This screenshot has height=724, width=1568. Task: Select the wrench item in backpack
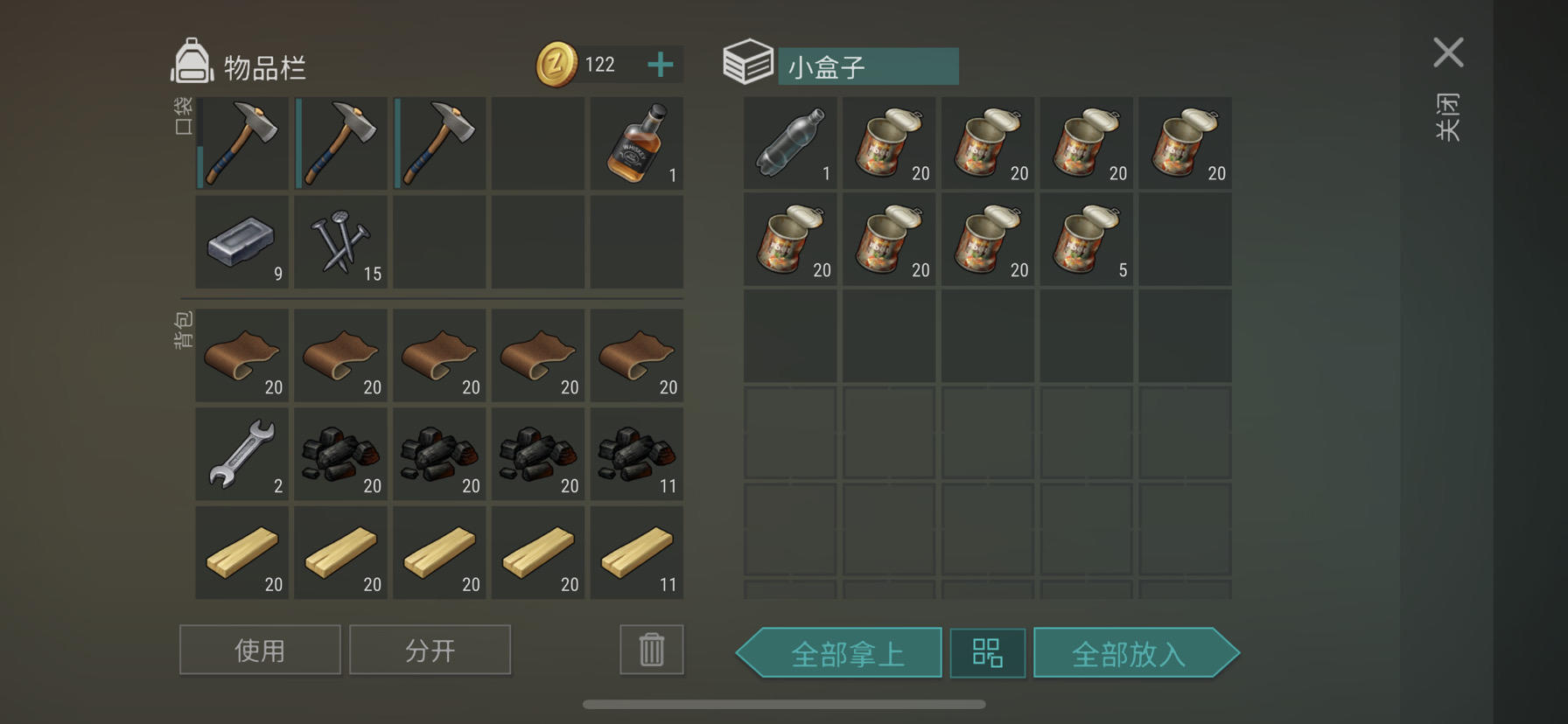pos(241,454)
